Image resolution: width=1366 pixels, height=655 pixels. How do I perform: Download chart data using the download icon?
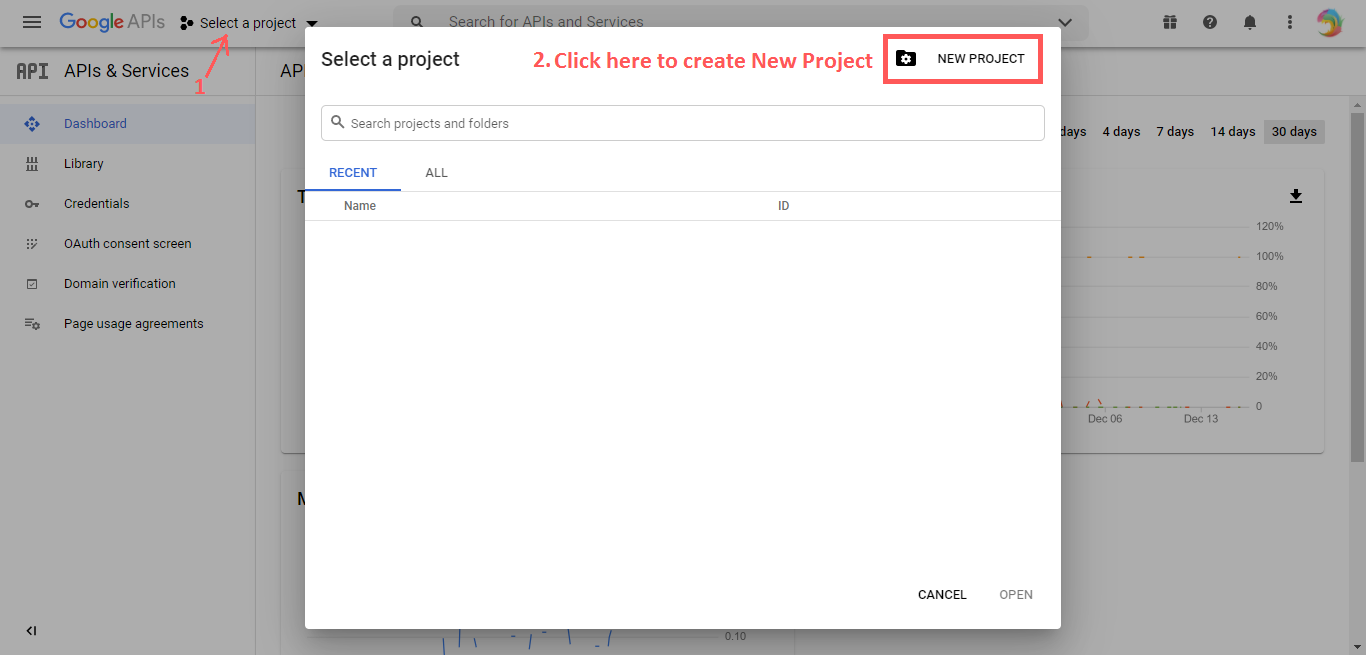[x=1296, y=196]
